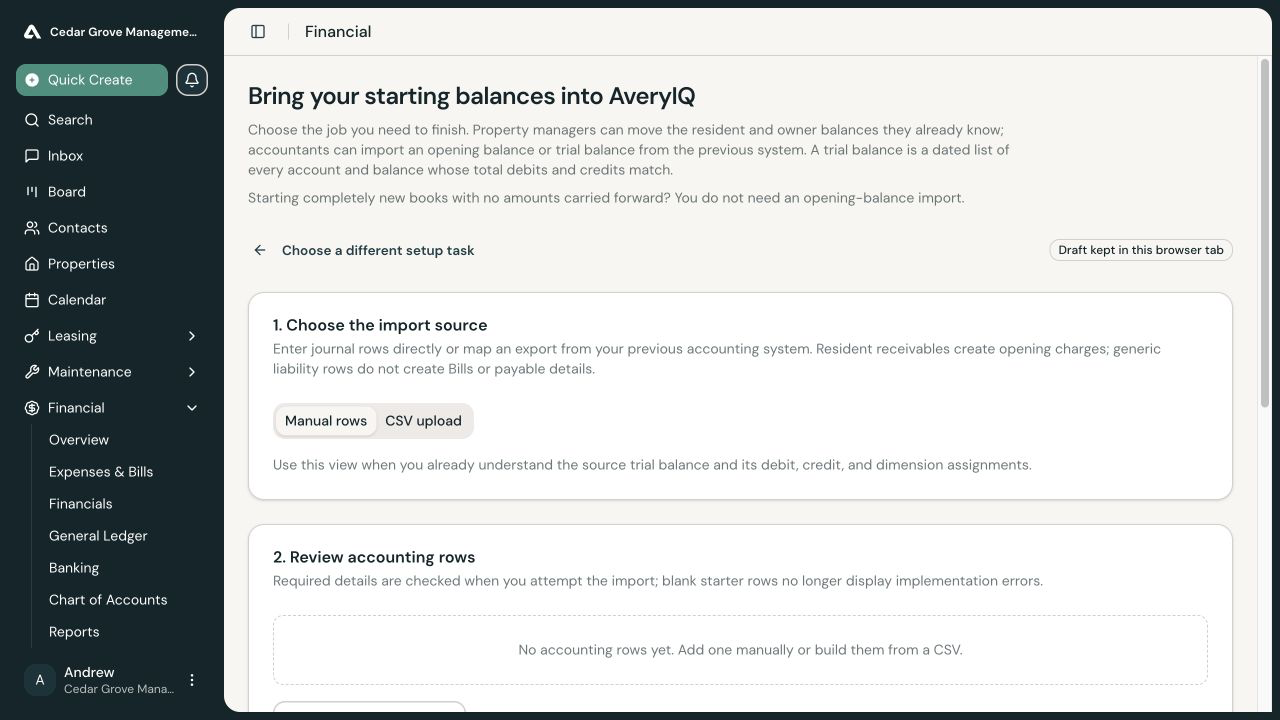Collapse the Financial section chevron
1280x720 pixels.
[x=192, y=408]
